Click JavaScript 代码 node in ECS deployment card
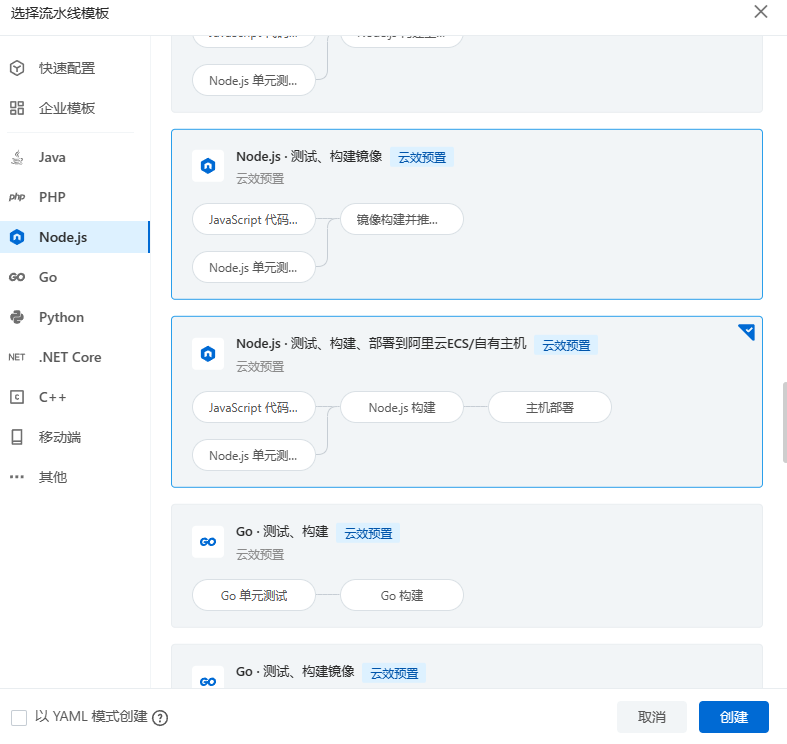 [253, 407]
